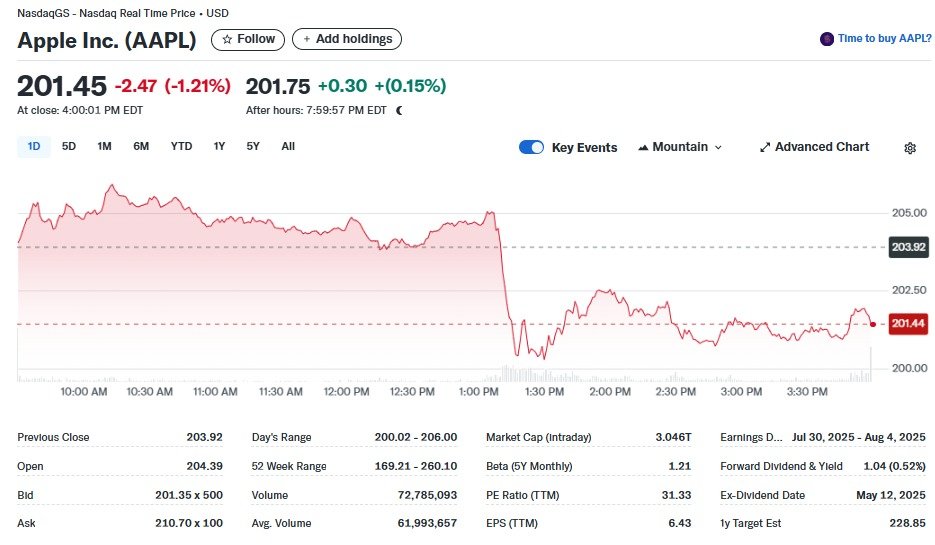Image resolution: width=935 pixels, height=545 pixels.
Task: Switch to the 5D time range
Action: coord(69,146)
